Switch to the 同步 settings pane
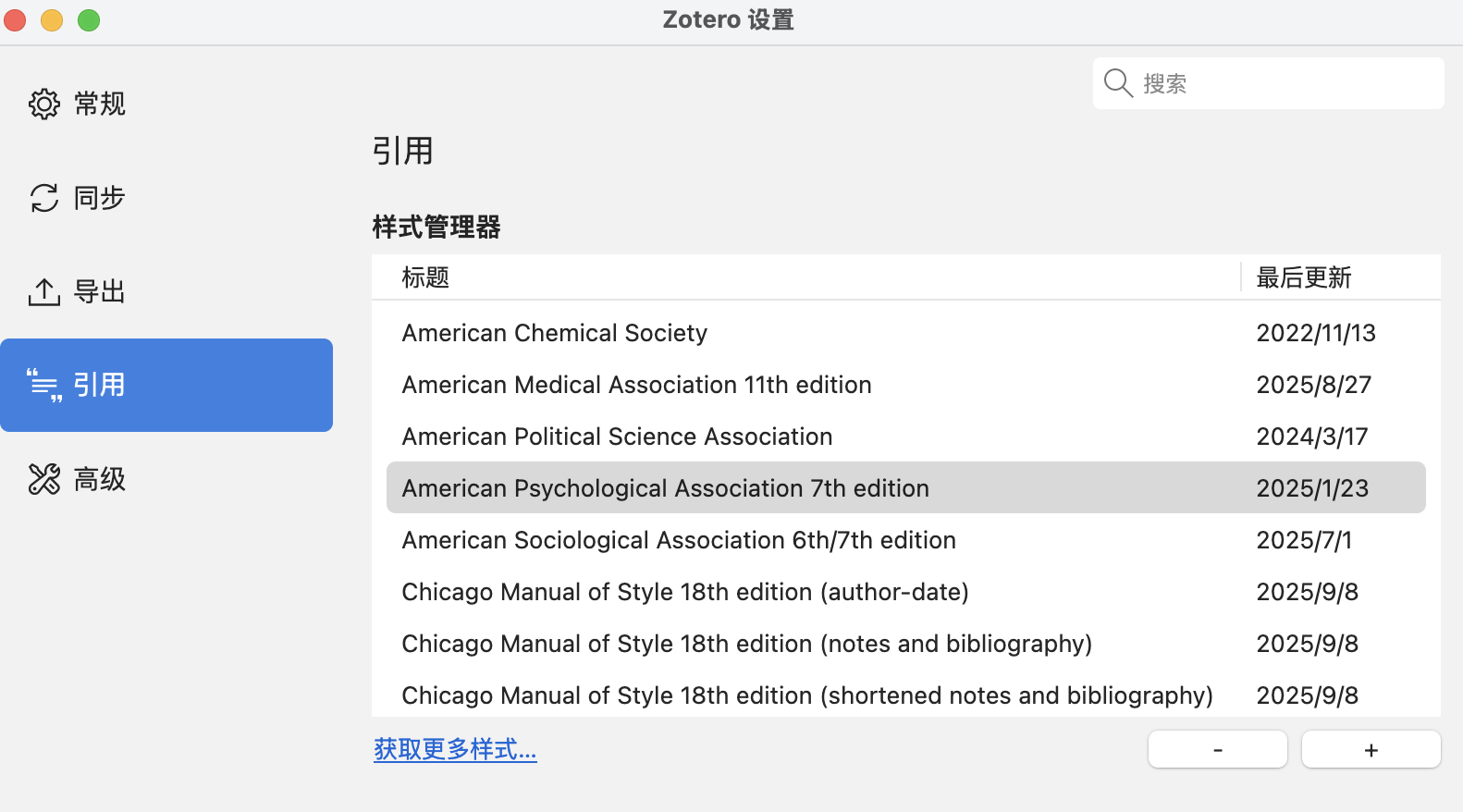 [99, 198]
